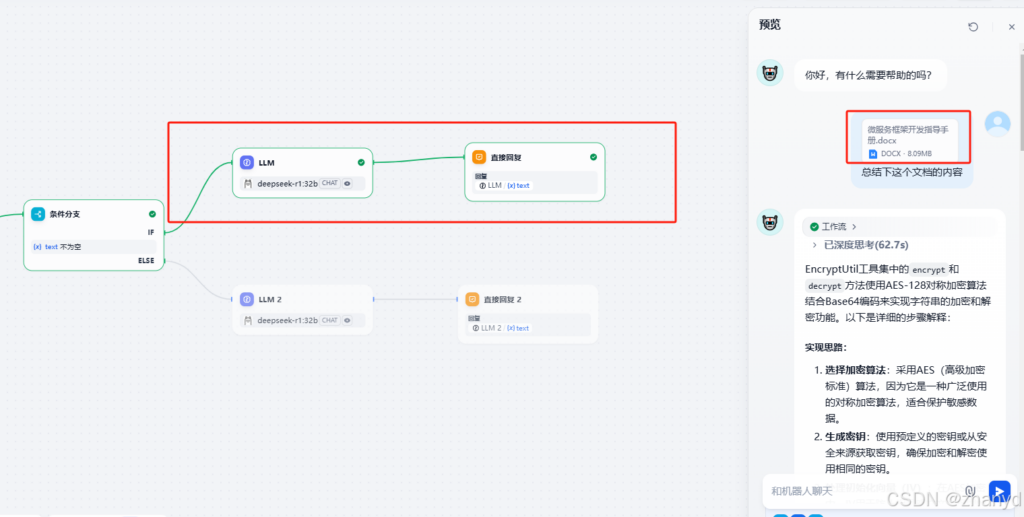
Task: Click the 直接回复 2 node icon
Action: [472, 299]
